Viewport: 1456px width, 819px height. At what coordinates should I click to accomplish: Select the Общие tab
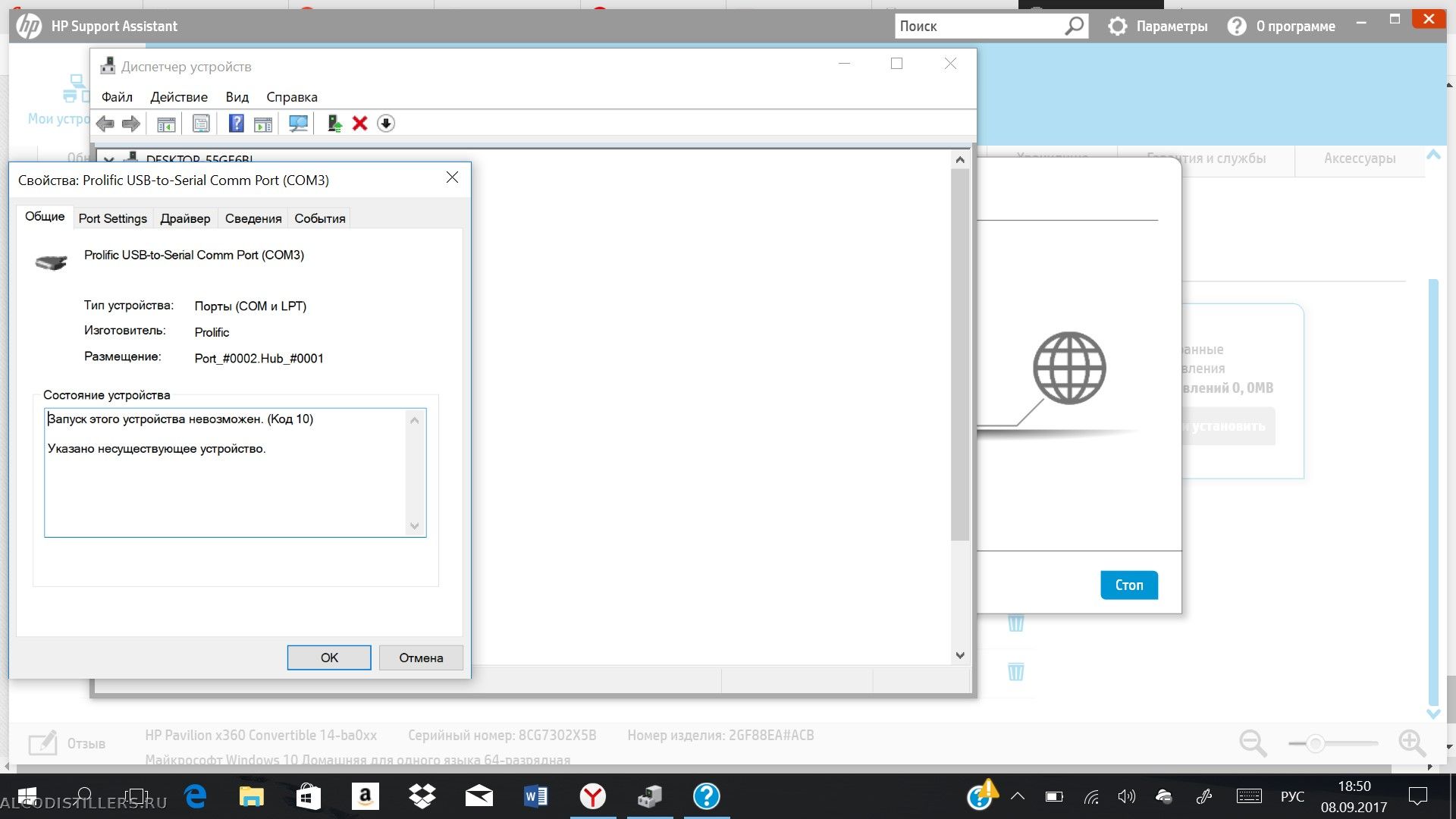pyautogui.click(x=45, y=217)
